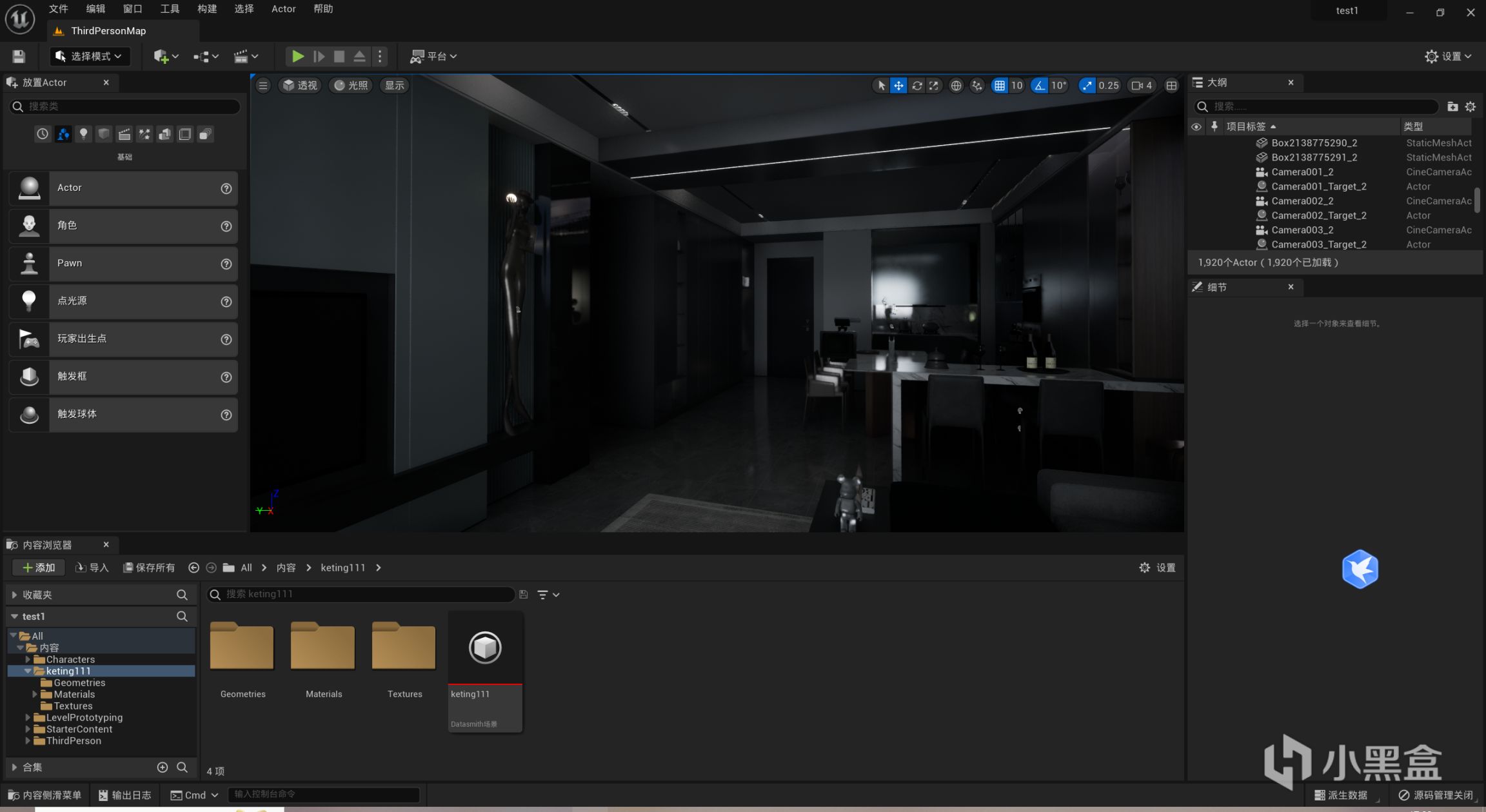
Task: Open the 构建 menu
Action: pos(207,9)
